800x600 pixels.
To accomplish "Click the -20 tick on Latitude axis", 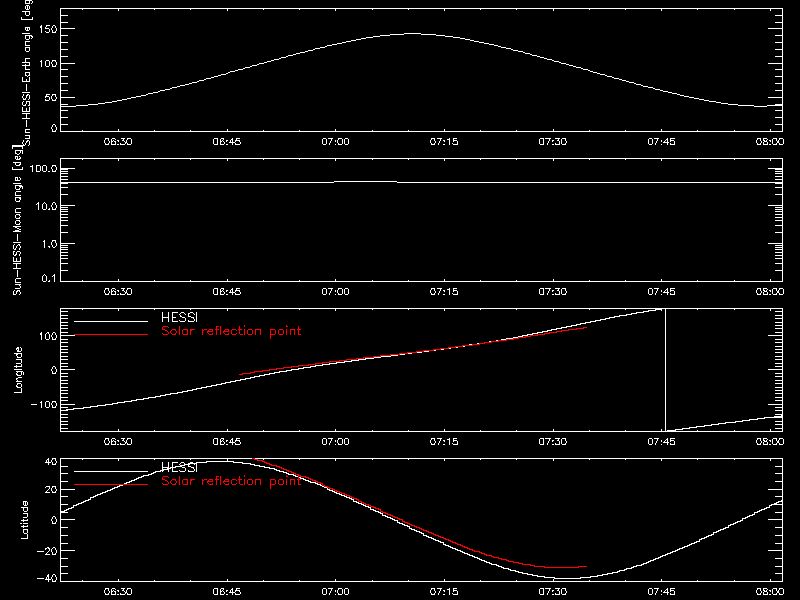I will click(x=47, y=551).
